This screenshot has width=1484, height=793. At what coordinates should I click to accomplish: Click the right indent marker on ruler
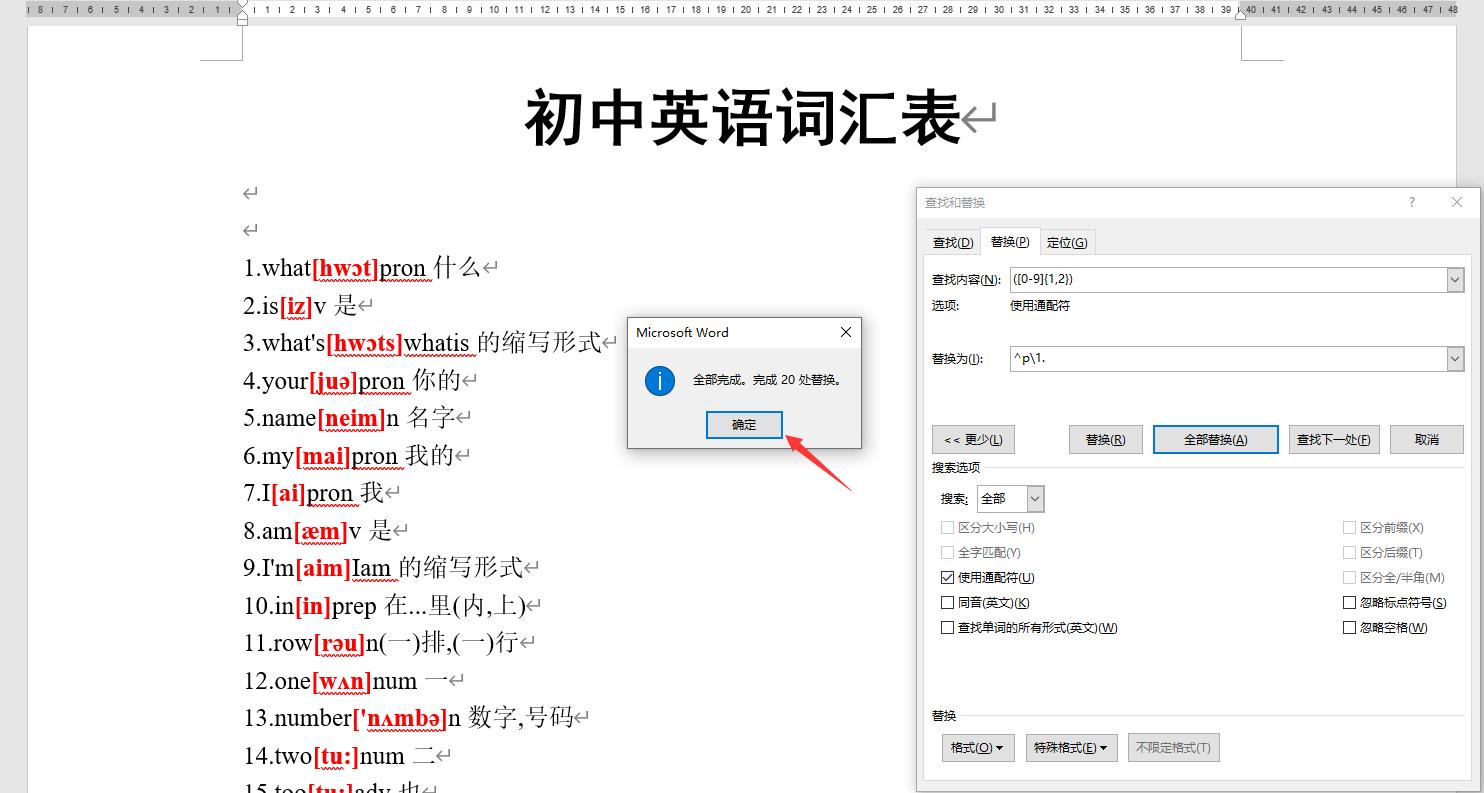tap(1240, 14)
